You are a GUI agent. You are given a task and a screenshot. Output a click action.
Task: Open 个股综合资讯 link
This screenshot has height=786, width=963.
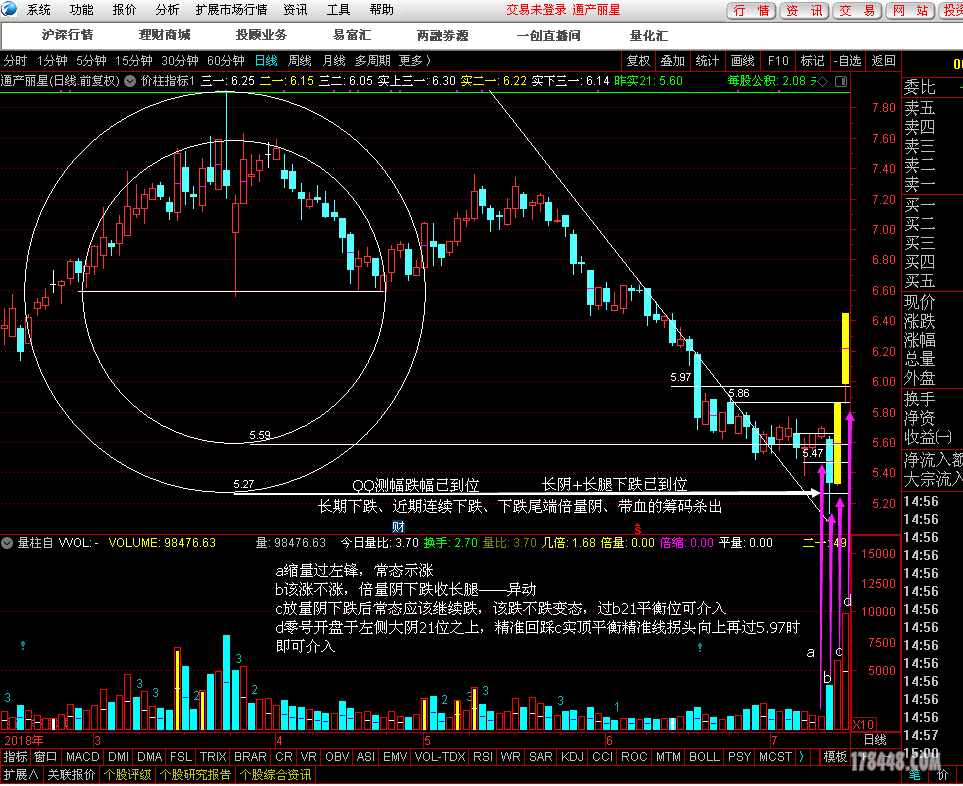[276, 775]
